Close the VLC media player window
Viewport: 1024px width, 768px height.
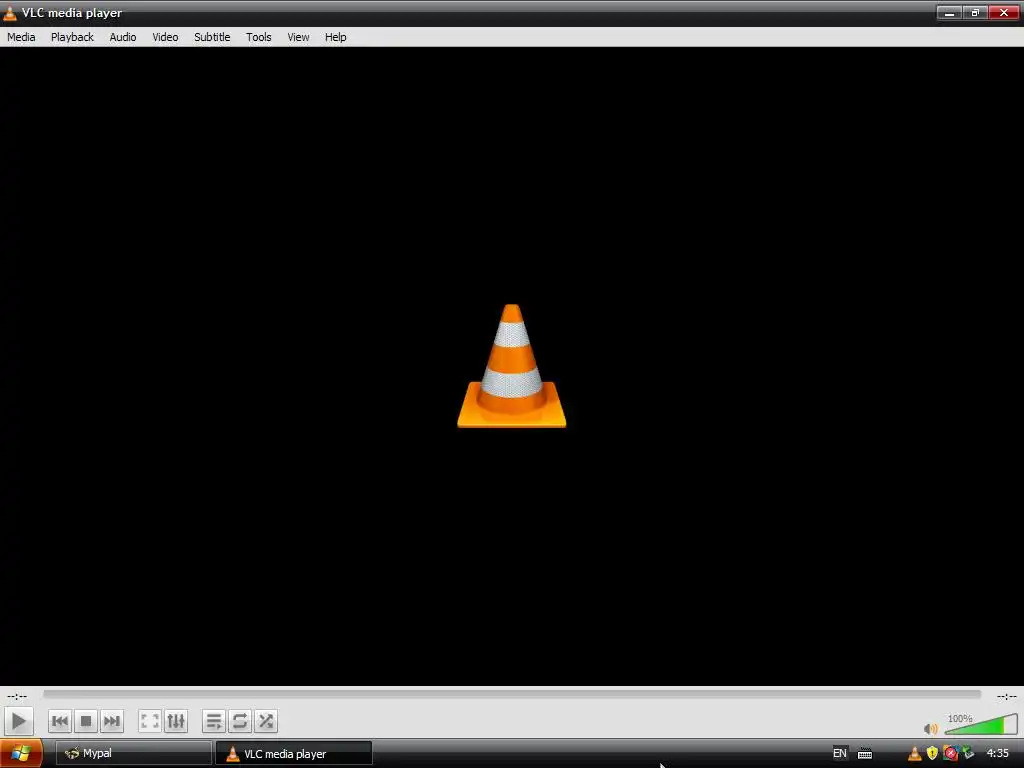click(1004, 12)
